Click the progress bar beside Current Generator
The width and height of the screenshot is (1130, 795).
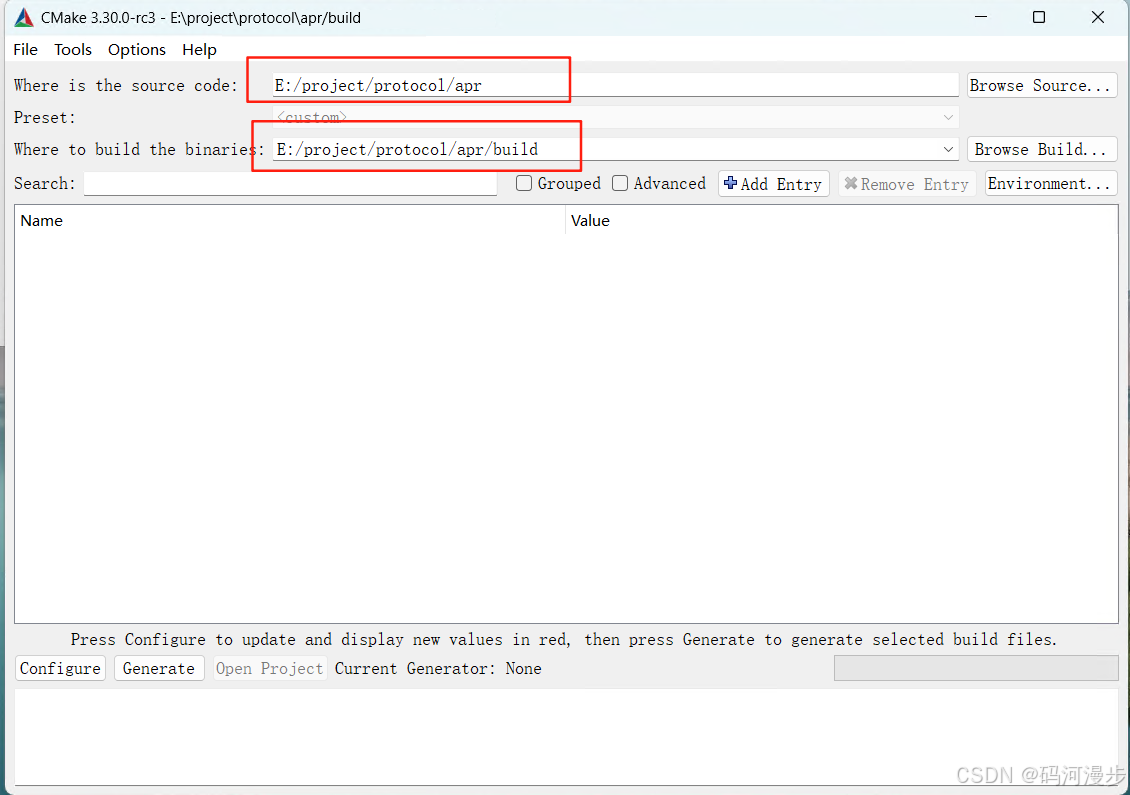976,668
